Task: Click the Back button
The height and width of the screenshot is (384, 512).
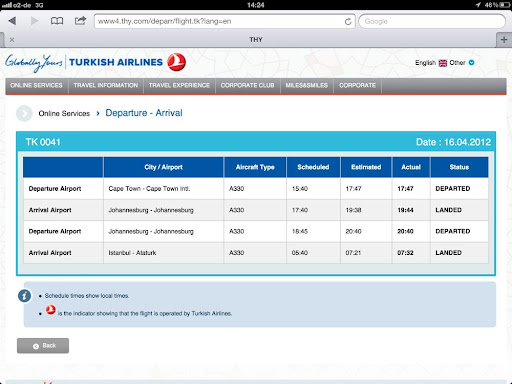Action: click(43, 346)
